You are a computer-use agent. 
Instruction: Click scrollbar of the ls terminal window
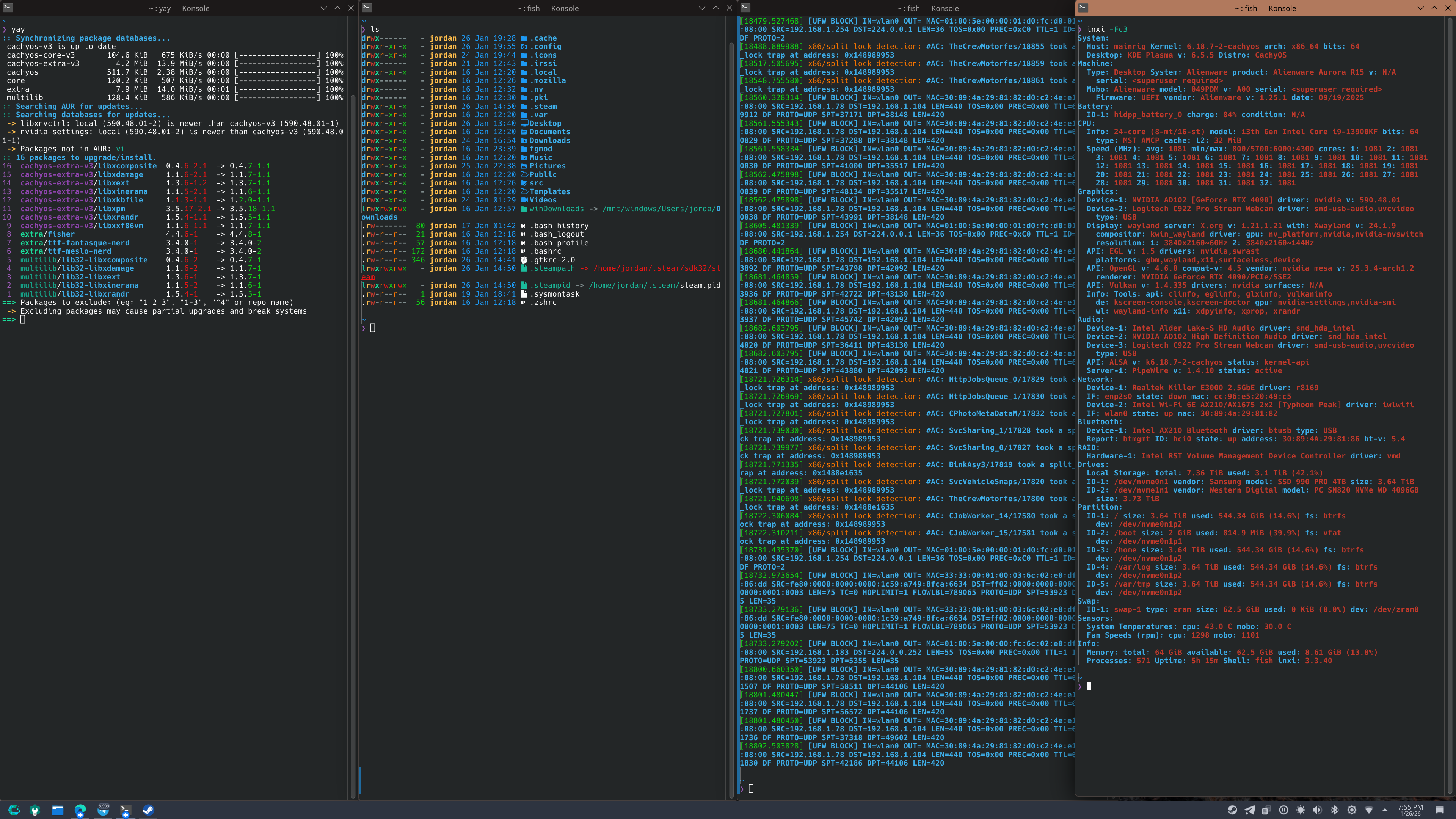click(x=731, y=395)
